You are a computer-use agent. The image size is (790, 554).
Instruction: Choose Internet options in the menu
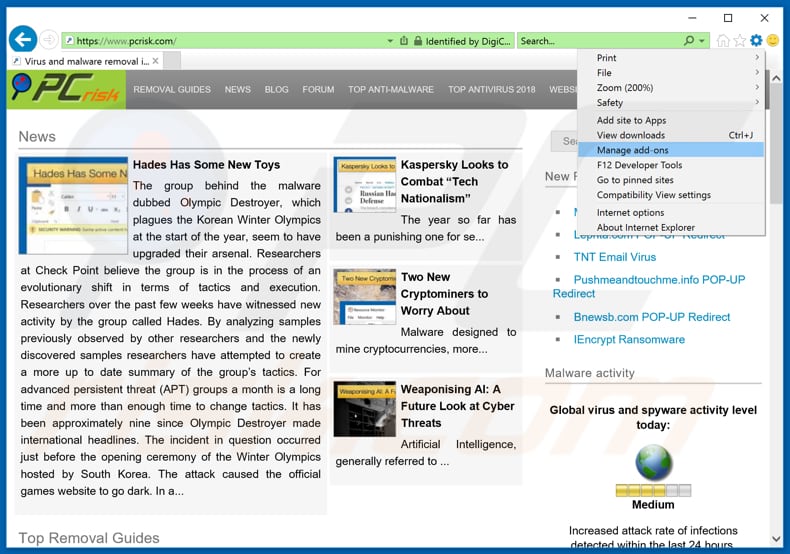tap(630, 212)
